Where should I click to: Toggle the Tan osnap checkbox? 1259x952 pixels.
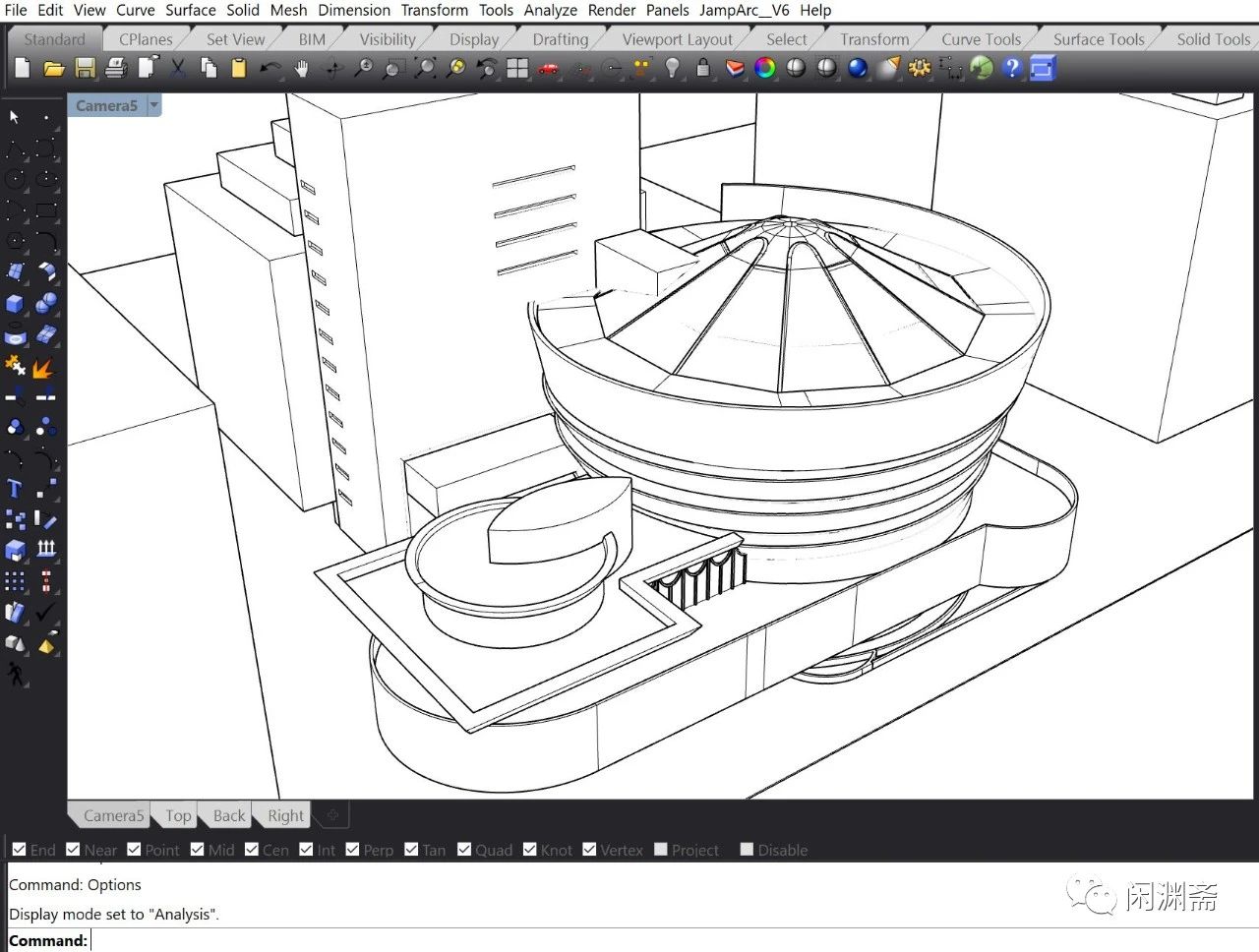(411, 850)
